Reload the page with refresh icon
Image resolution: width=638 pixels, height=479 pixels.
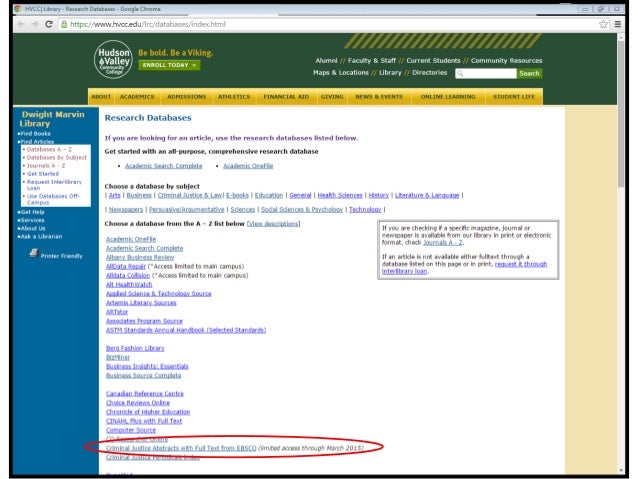49,24
